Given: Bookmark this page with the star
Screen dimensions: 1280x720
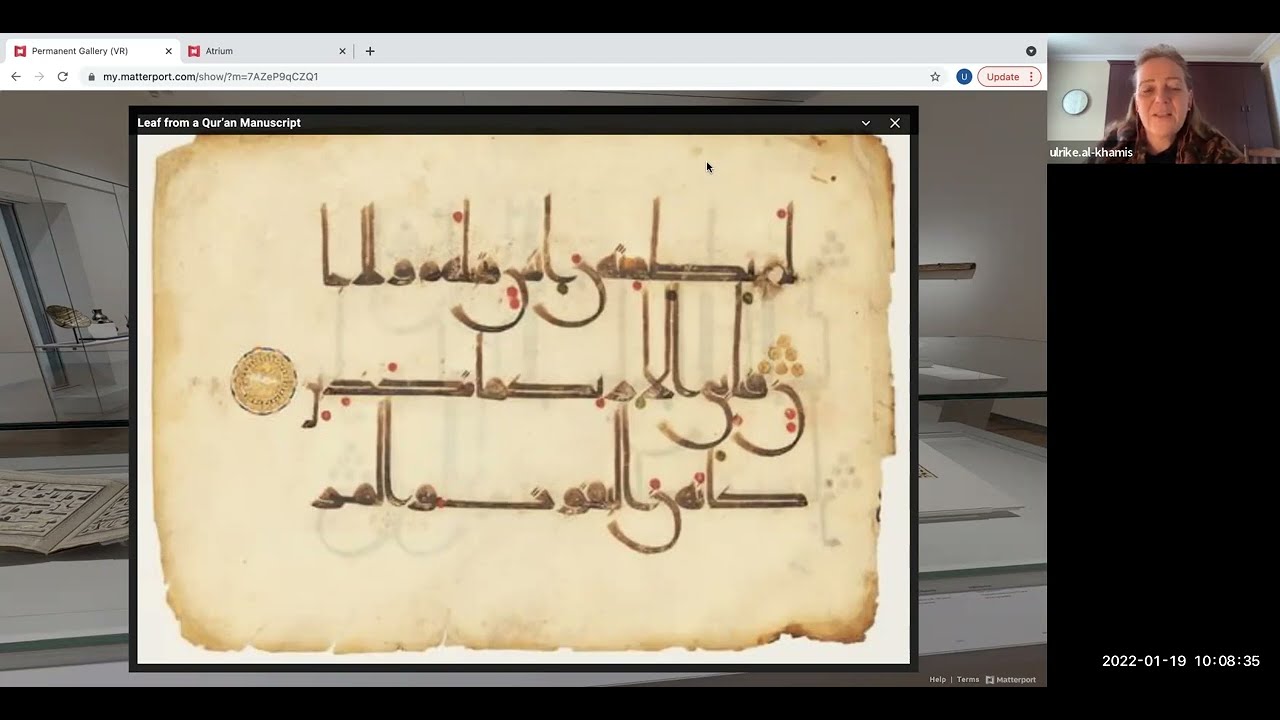Looking at the screenshot, I should pyautogui.click(x=935, y=77).
